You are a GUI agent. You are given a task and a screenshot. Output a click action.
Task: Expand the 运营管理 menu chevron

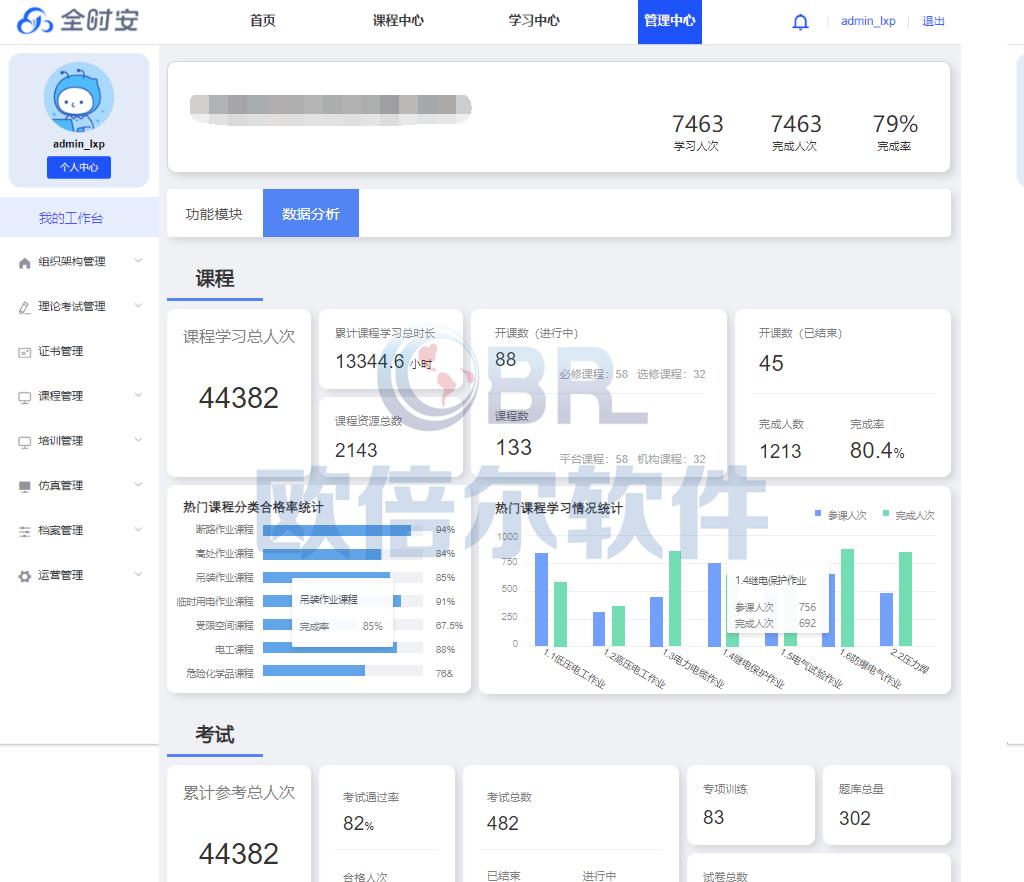point(139,575)
